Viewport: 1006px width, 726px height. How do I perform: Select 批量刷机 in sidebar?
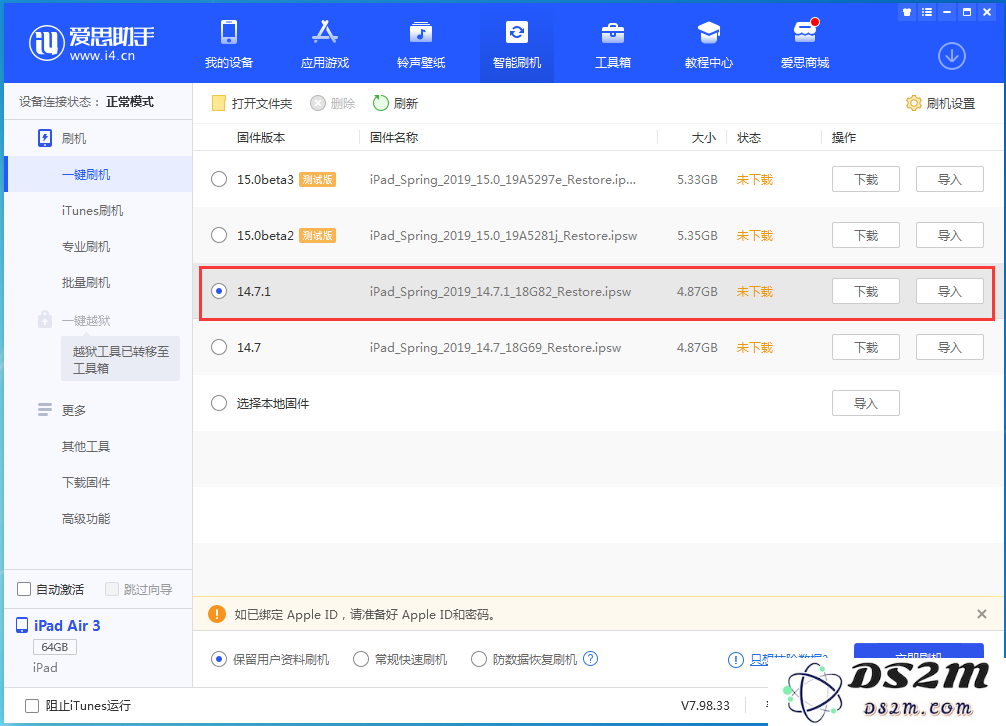pyautogui.click(x=86, y=282)
